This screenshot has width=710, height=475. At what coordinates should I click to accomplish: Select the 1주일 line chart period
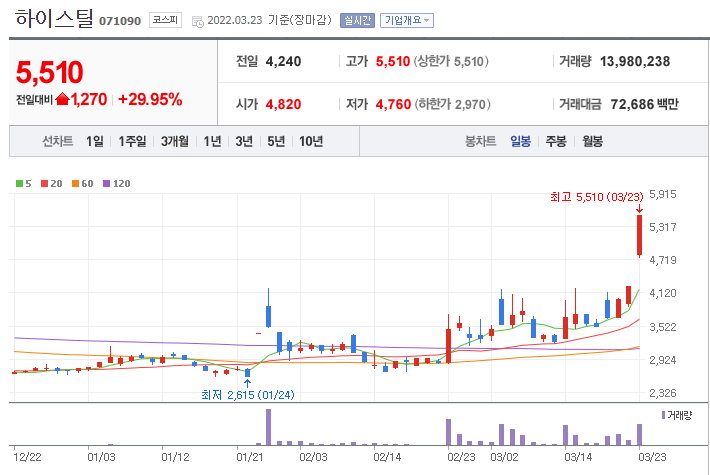[x=132, y=141]
